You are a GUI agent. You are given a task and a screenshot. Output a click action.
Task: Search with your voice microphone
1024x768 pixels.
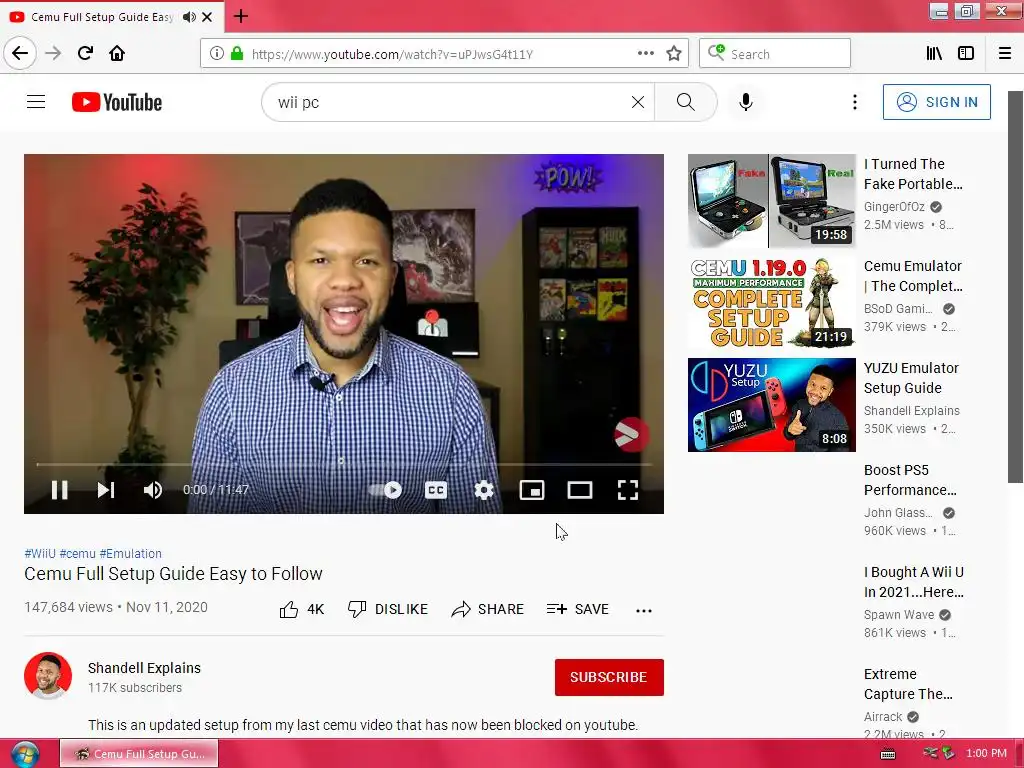coord(746,102)
